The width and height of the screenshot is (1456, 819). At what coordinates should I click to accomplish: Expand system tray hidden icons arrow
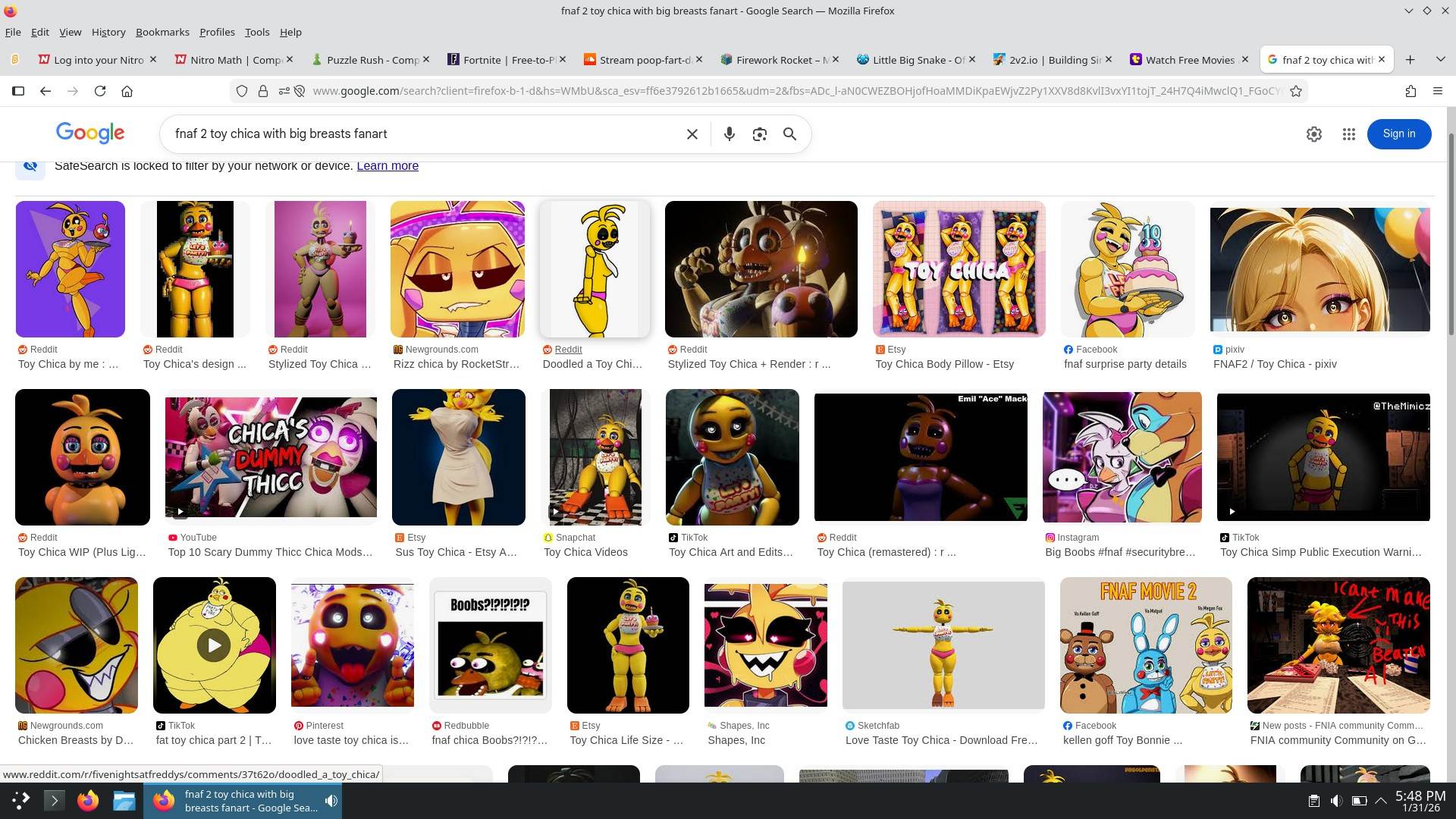click(x=1381, y=801)
